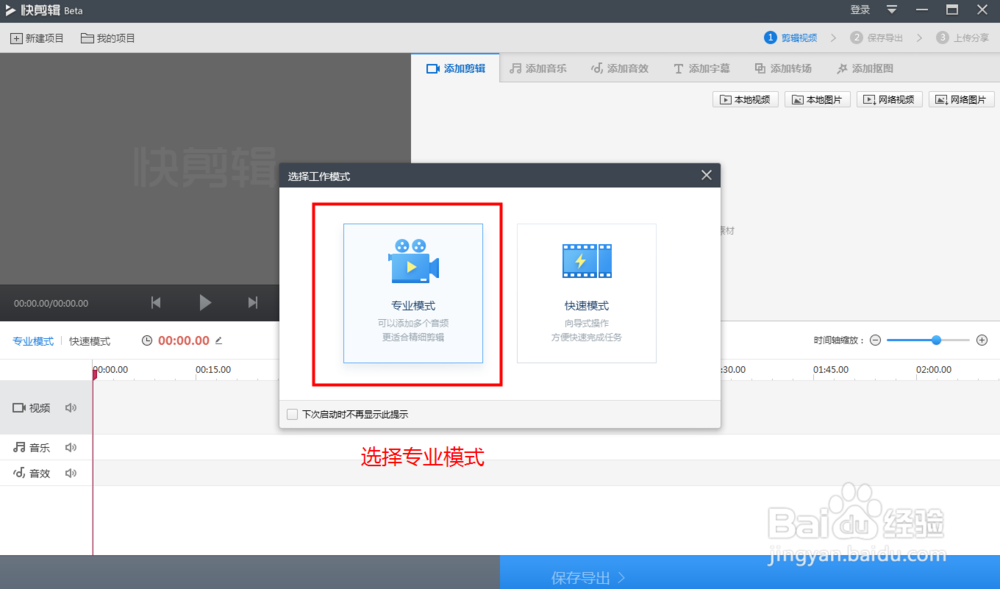
Task: Switch to 添加抠图 tab
Action: 865,68
